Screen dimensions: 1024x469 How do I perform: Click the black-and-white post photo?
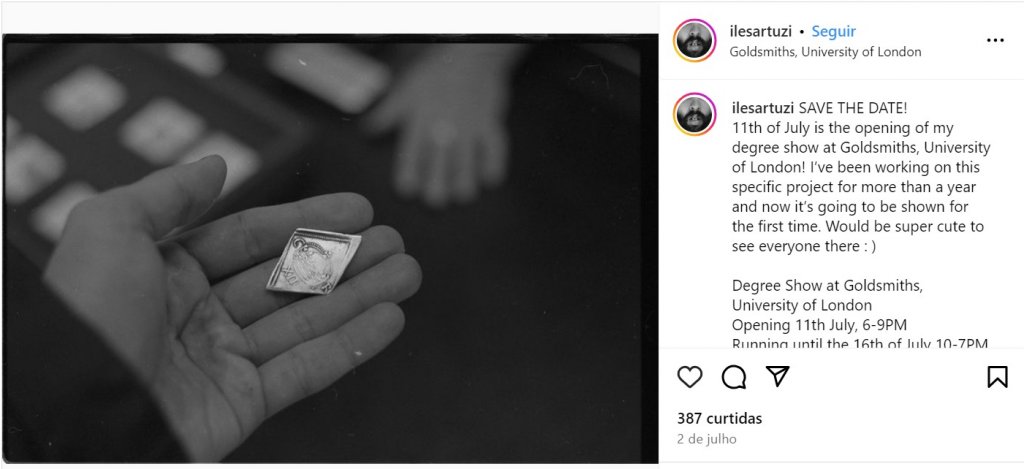point(330,248)
